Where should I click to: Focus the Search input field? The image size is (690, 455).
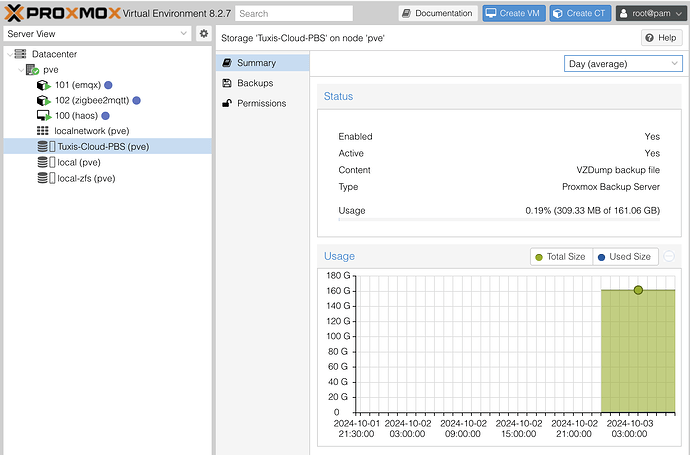pyautogui.click(x=294, y=13)
